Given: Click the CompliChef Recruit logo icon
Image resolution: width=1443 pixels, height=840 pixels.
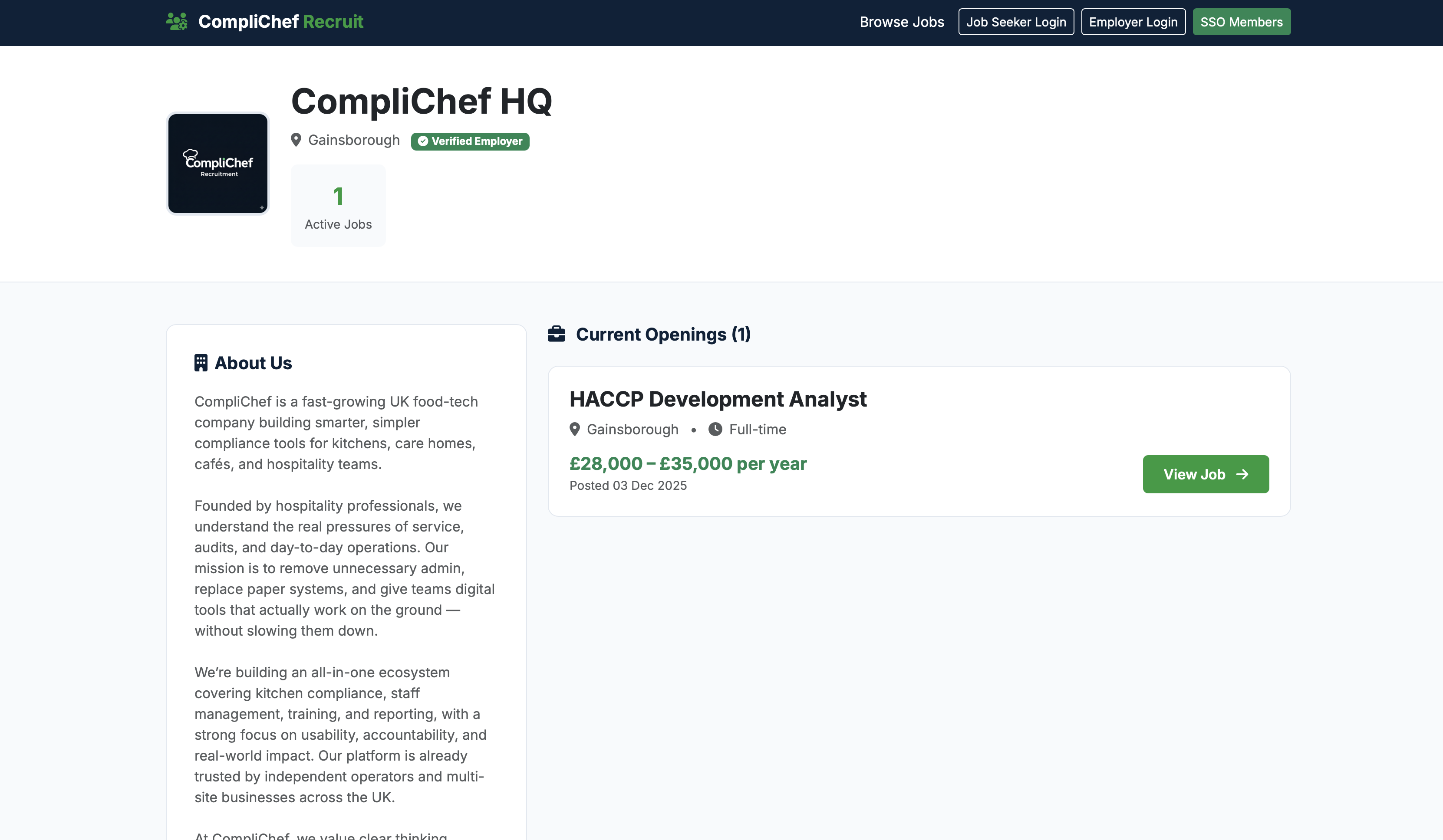Looking at the screenshot, I should click(176, 20).
